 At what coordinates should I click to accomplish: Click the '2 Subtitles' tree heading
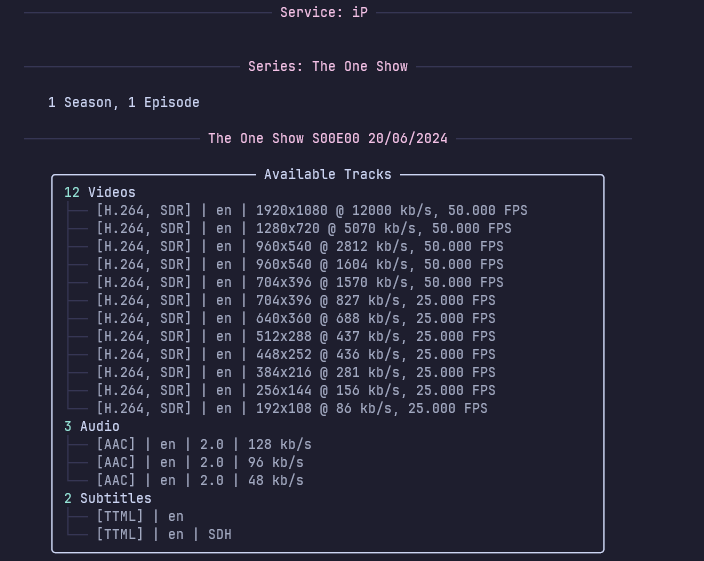(108, 498)
